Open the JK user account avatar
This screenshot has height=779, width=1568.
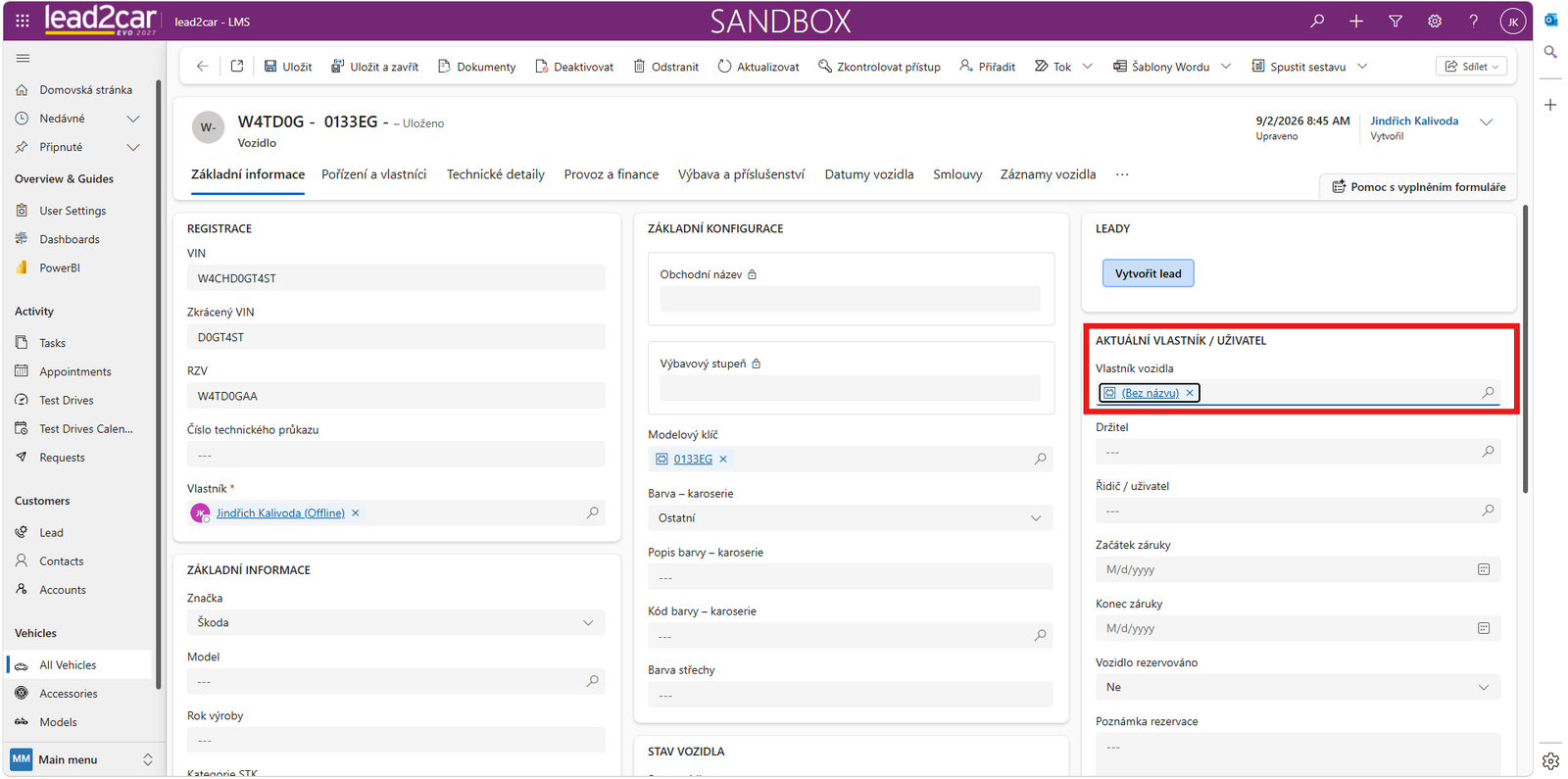(x=1513, y=21)
